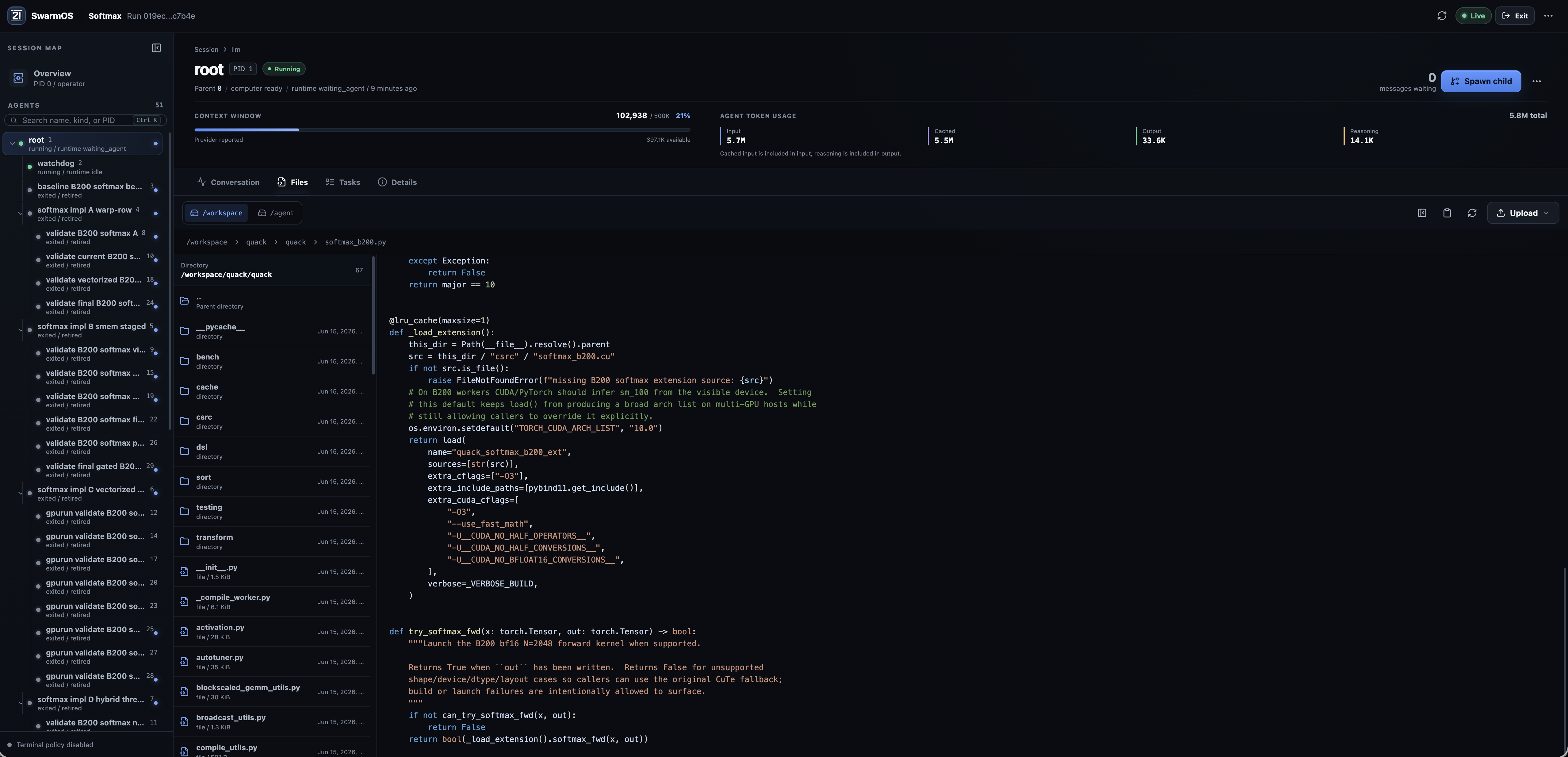Open the bench directory folder icon
This screenshot has height=757, width=1568.
(185, 361)
